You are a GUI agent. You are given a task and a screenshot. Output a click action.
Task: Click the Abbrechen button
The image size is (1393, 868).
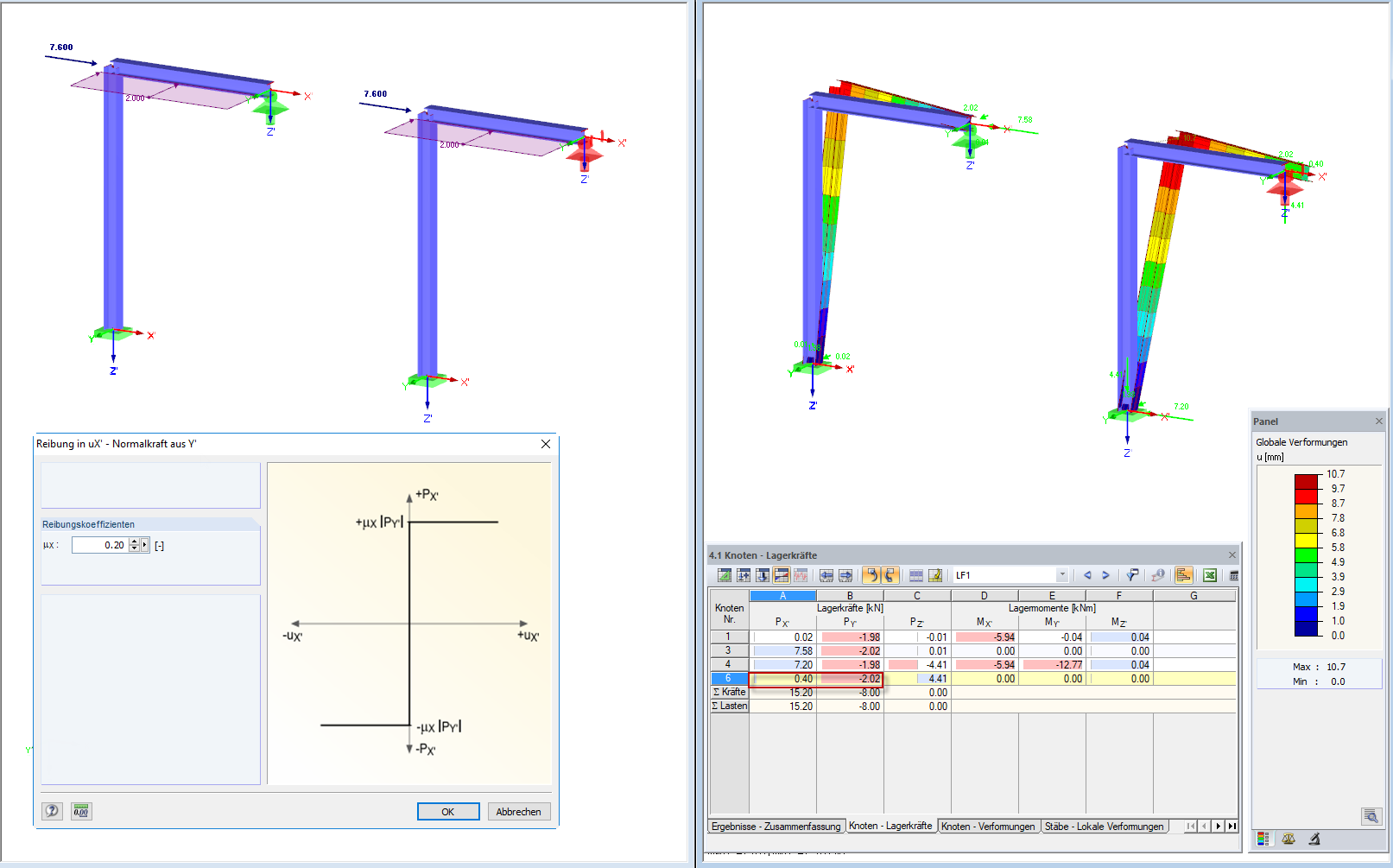coord(518,812)
